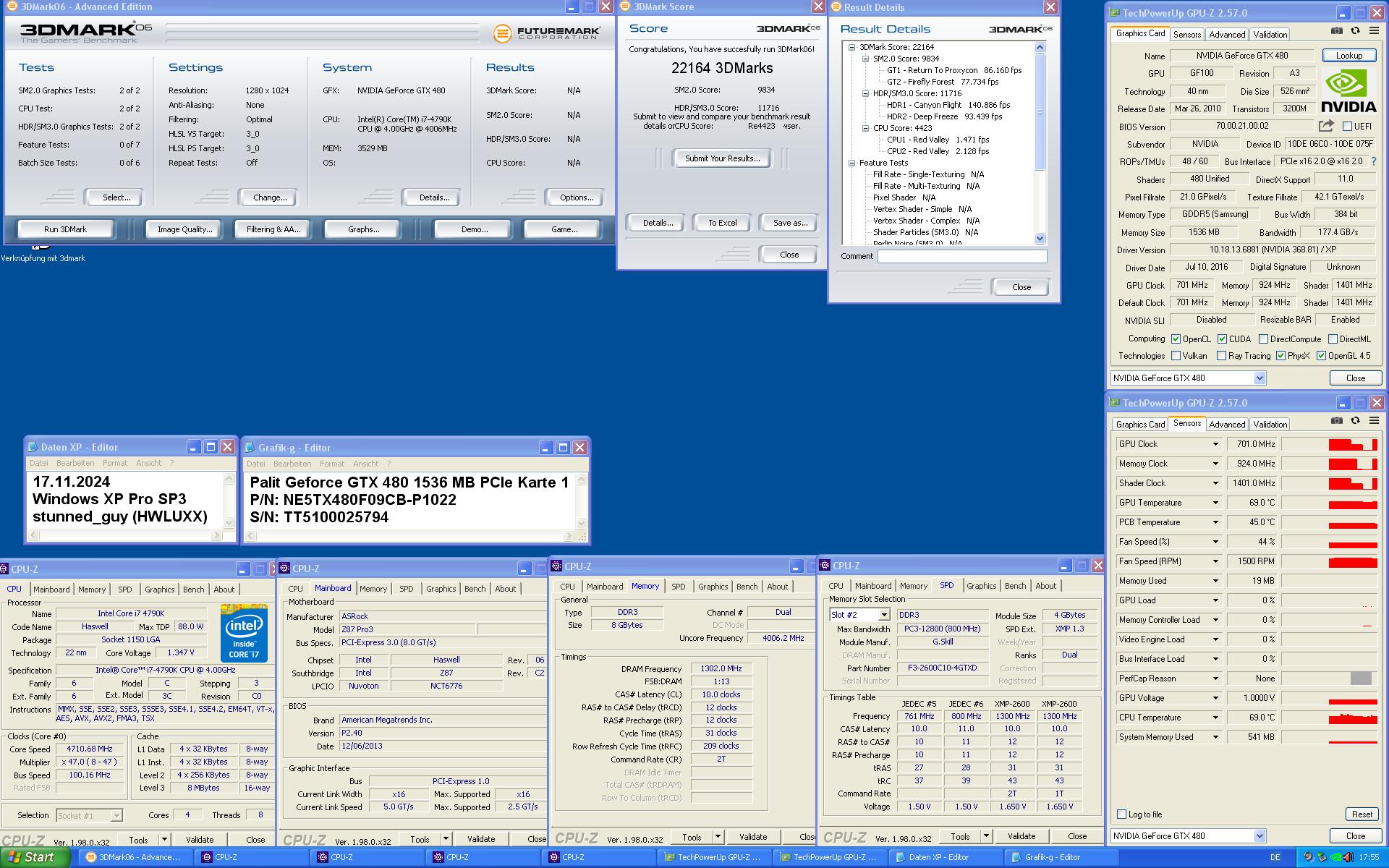This screenshot has width=1389, height=868.
Task: Open the Fan Speed (RPM) sensor dropdown
Action: [1215, 561]
